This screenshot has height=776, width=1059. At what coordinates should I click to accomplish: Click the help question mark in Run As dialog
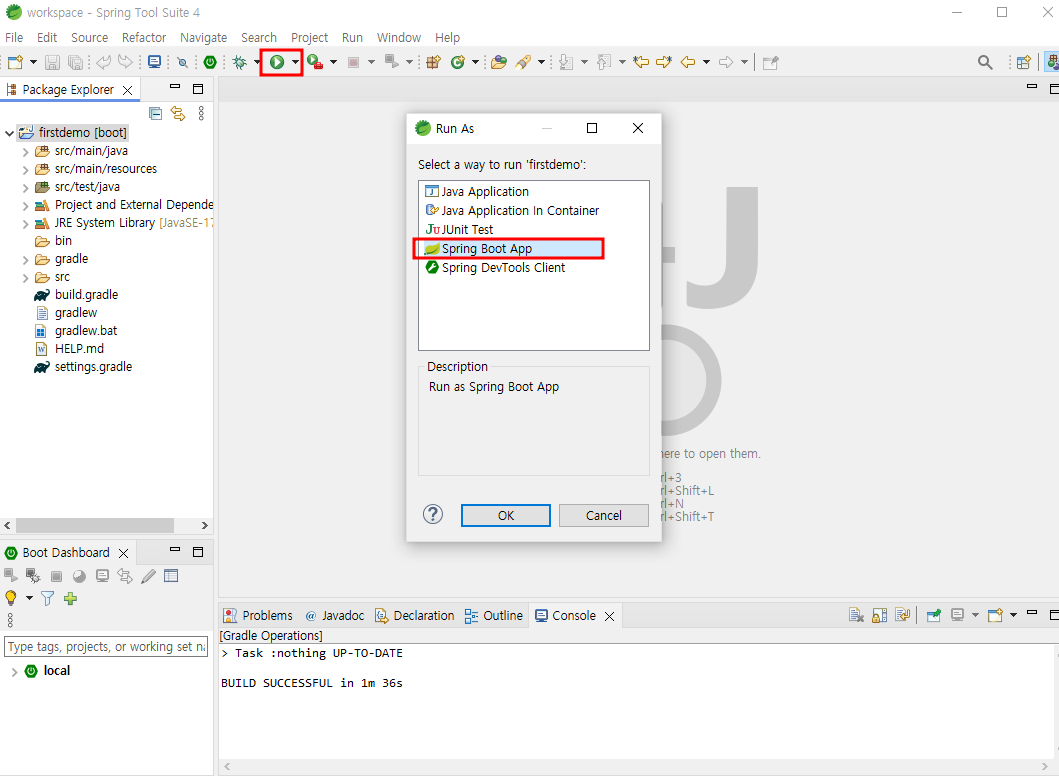click(433, 515)
